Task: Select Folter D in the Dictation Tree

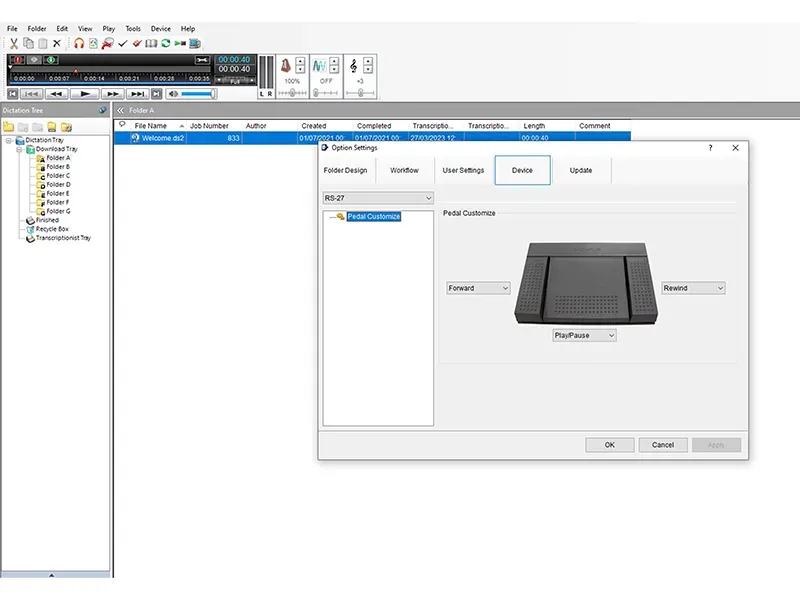Action: [x=59, y=185]
